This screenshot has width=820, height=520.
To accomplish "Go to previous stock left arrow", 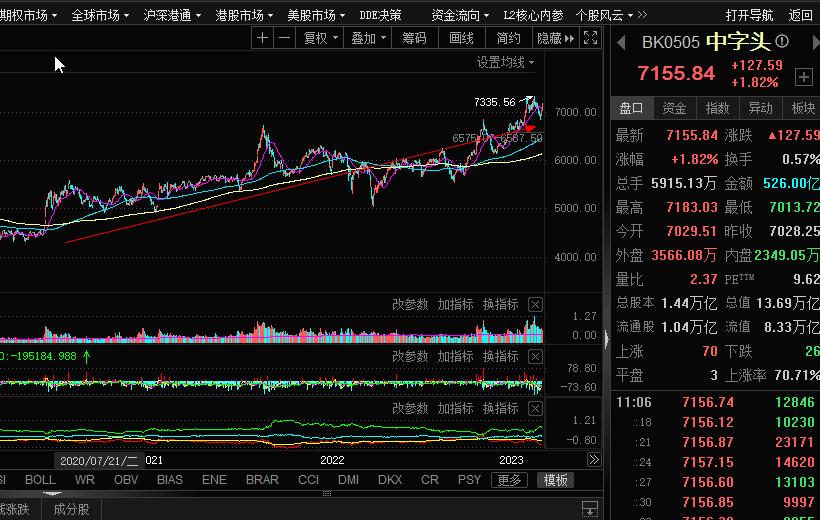I will (x=621, y=42).
